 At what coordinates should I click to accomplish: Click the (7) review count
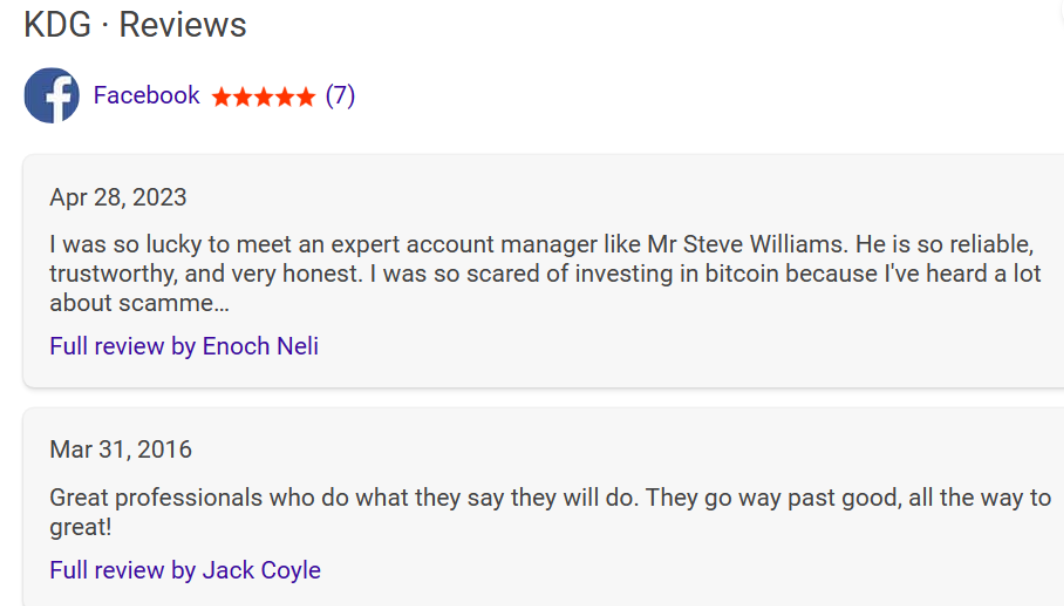point(340,96)
